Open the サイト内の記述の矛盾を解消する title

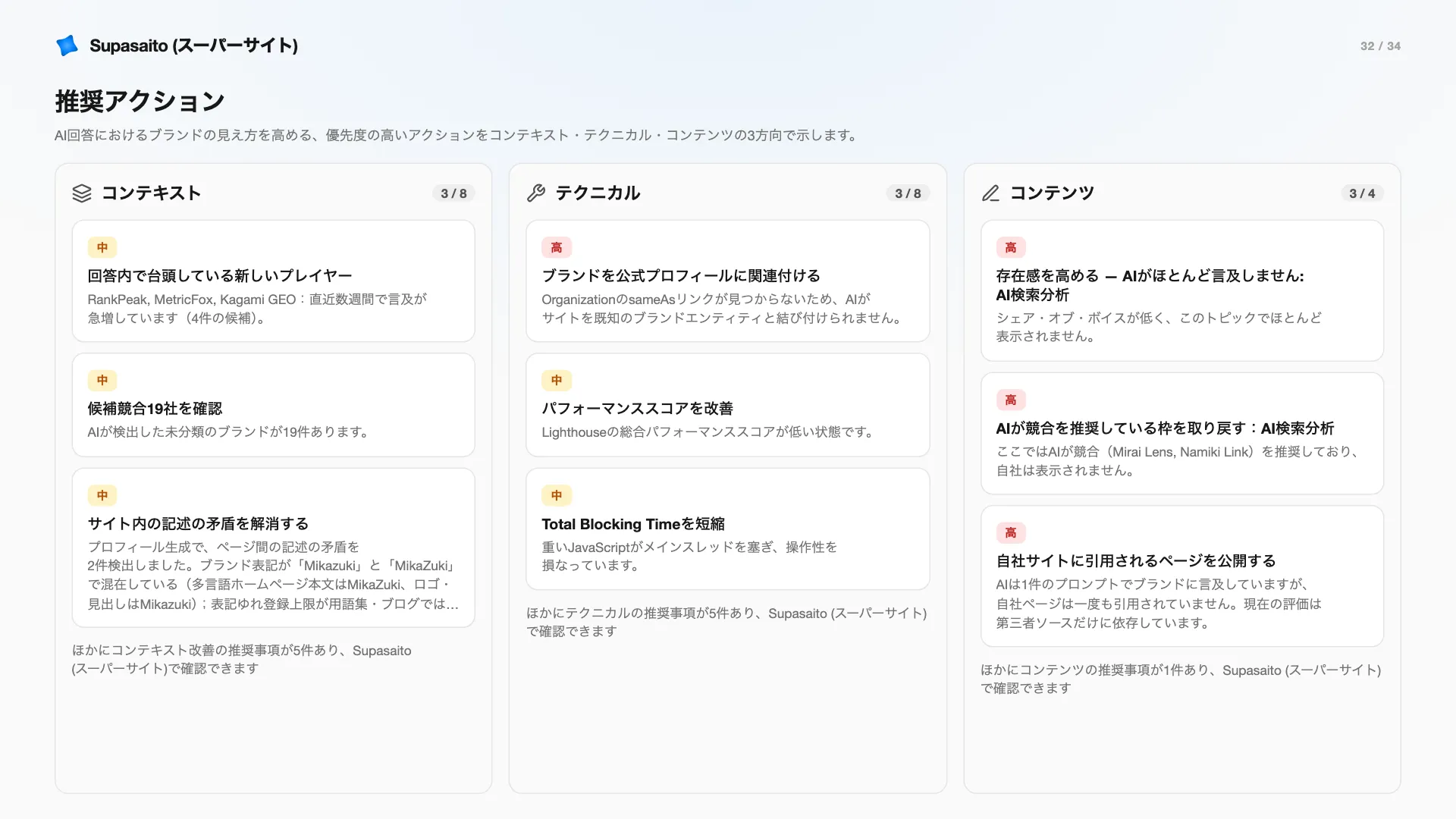[x=198, y=523]
